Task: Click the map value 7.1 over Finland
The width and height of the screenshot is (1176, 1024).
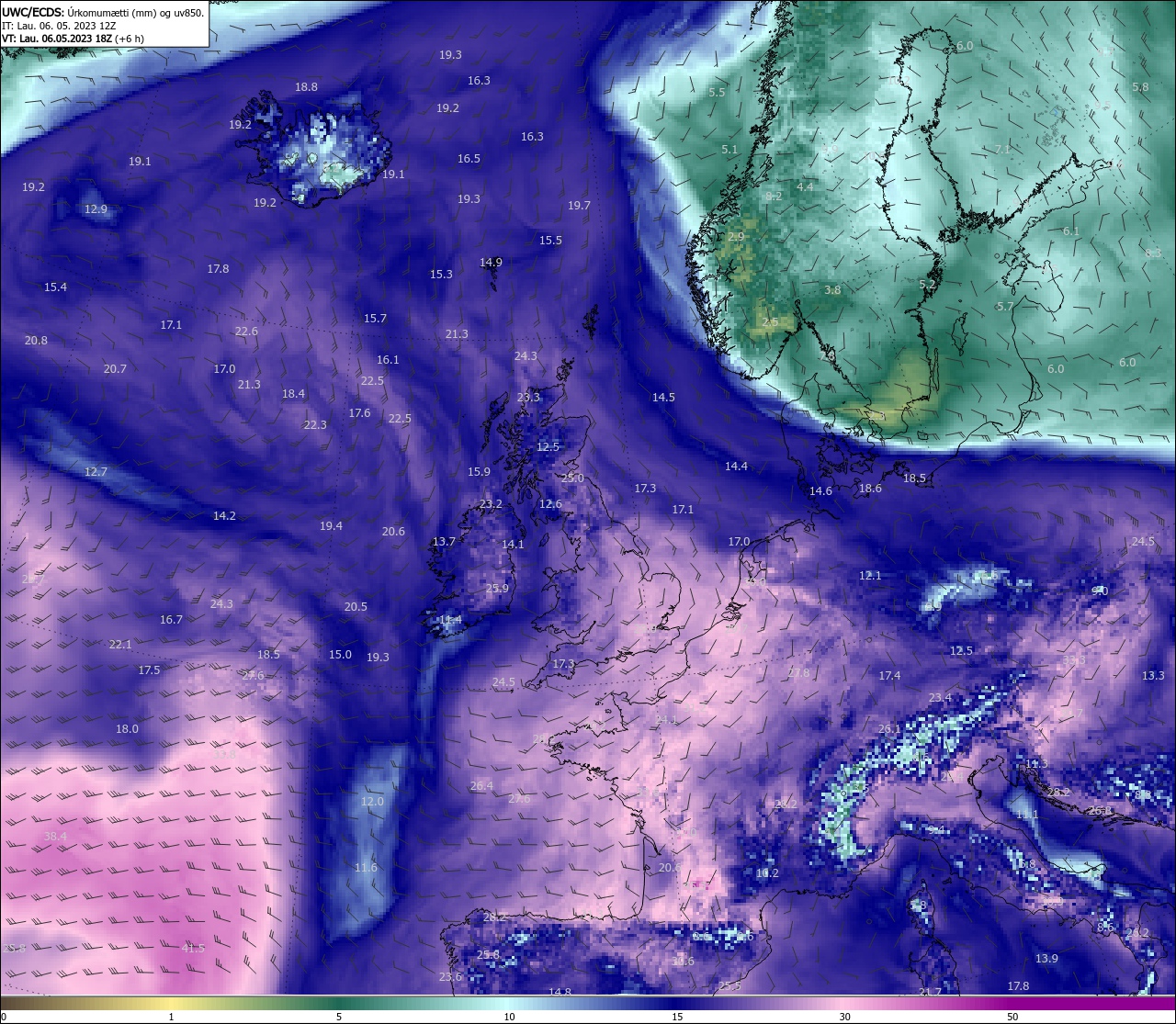Action: point(1002,150)
